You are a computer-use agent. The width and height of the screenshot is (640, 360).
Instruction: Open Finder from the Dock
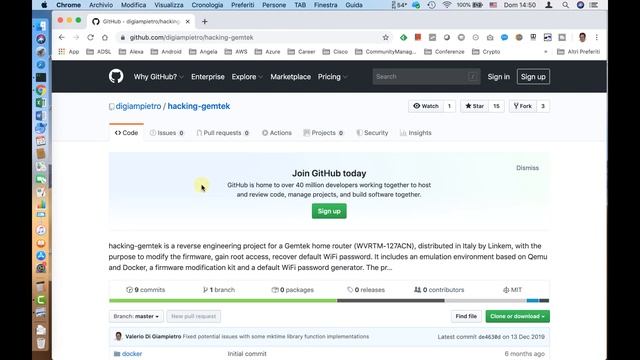tap(41, 26)
